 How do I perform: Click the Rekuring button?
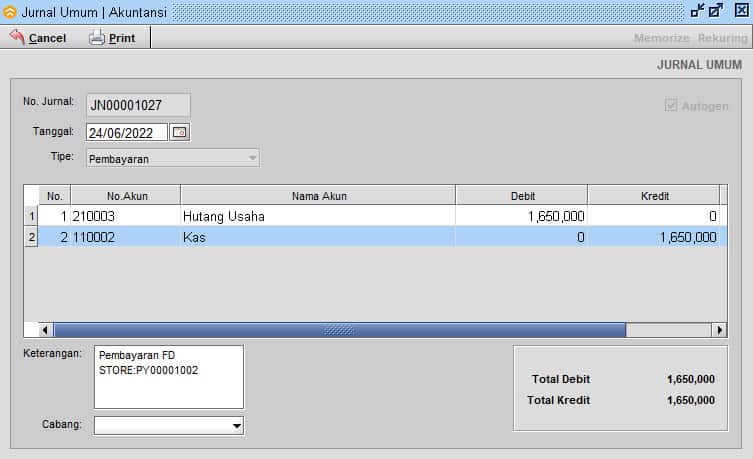(722, 38)
